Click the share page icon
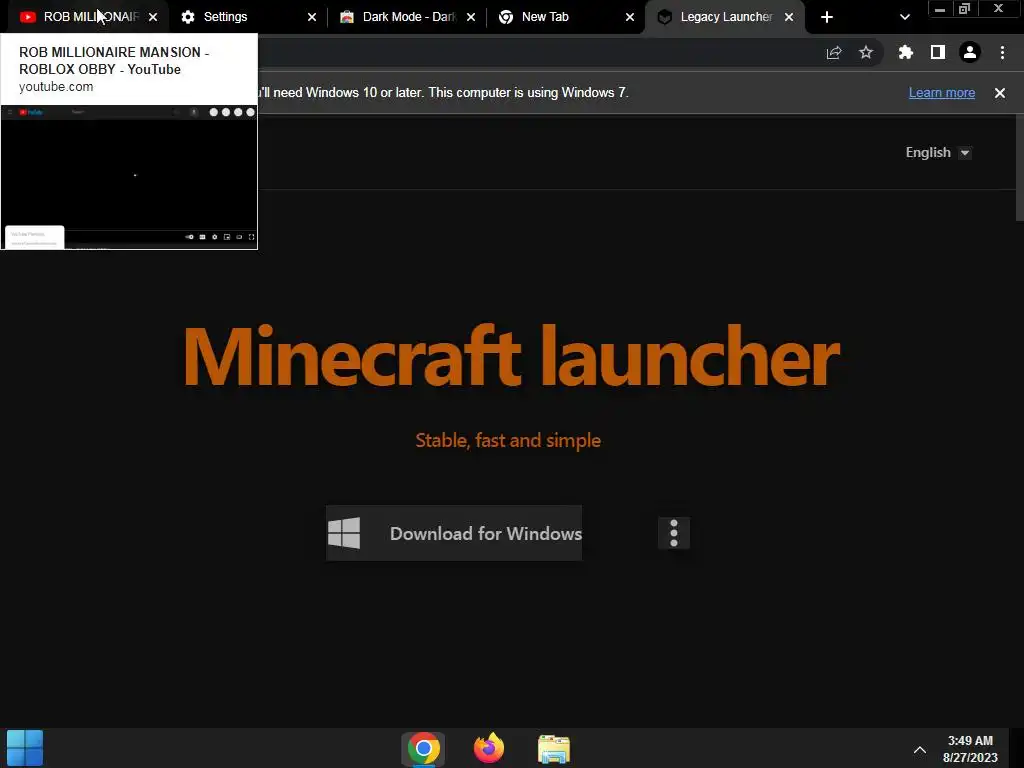The height and width of the screenshot is (768, 1024). click(x=834, y=53)
